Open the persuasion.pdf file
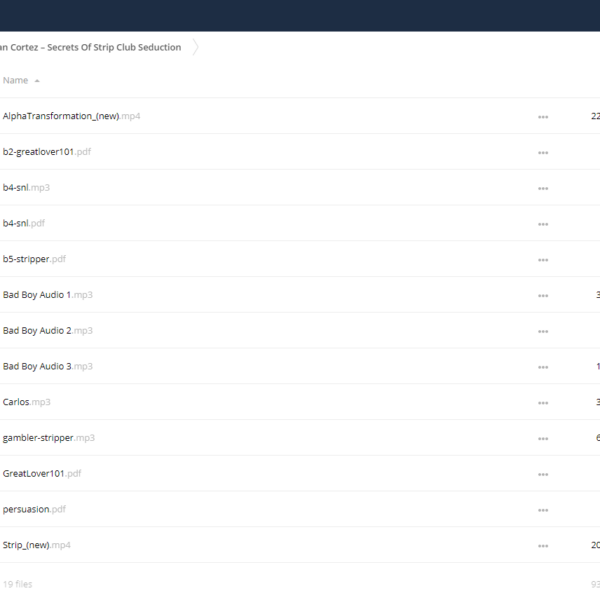The width and height of the screenshot is (600, 600). (x=34, y=509)
